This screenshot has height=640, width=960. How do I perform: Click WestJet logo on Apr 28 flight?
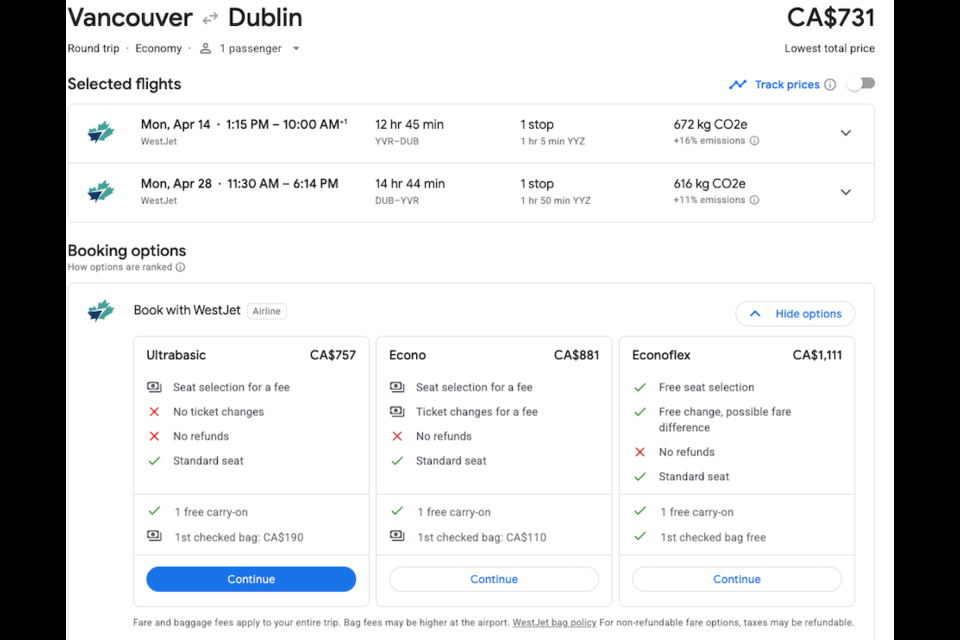click(x=101, y=191)
